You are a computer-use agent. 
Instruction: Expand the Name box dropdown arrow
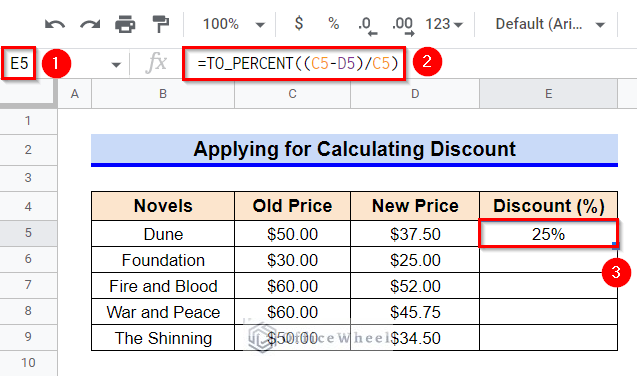[x=116, y=65]
